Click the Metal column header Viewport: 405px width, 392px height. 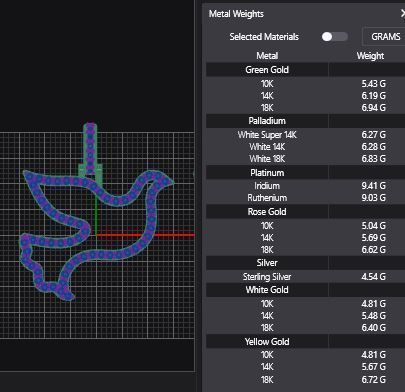pos(267,56)
